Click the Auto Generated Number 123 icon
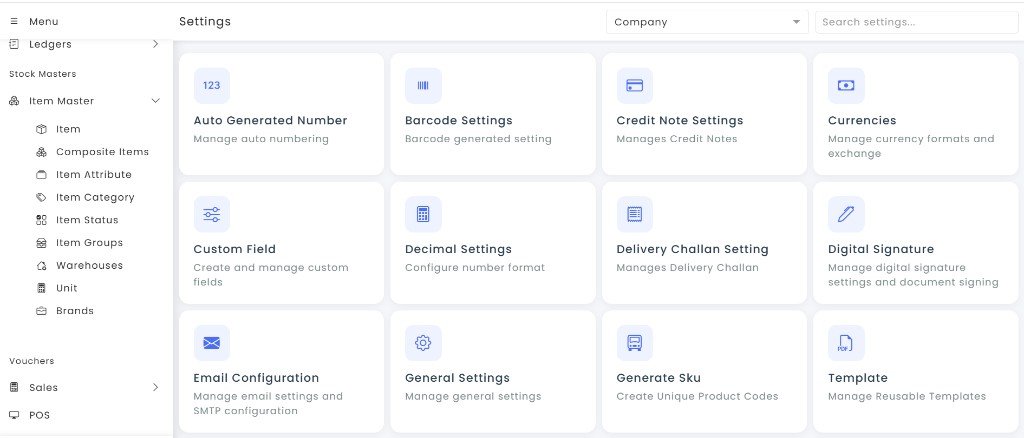1024x438 pixels. tap(212, 86)
